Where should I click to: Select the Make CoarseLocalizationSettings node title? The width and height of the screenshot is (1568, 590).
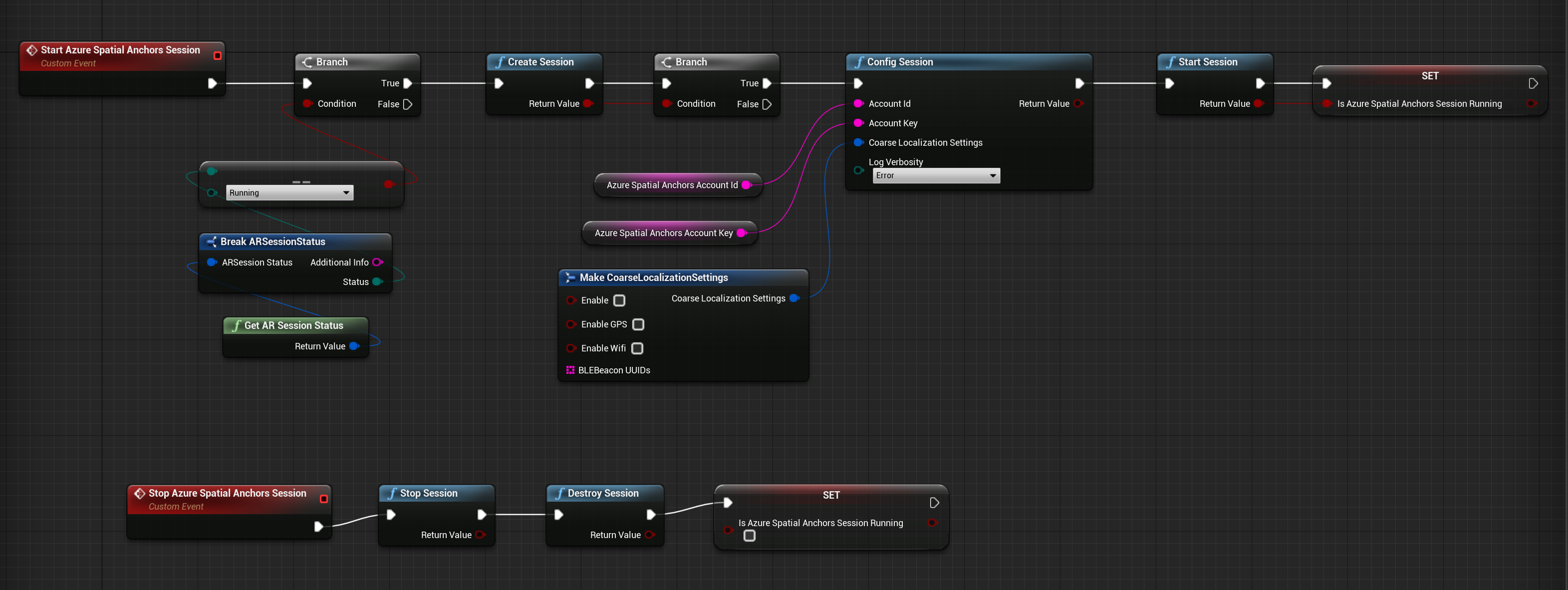click(654, 278)
